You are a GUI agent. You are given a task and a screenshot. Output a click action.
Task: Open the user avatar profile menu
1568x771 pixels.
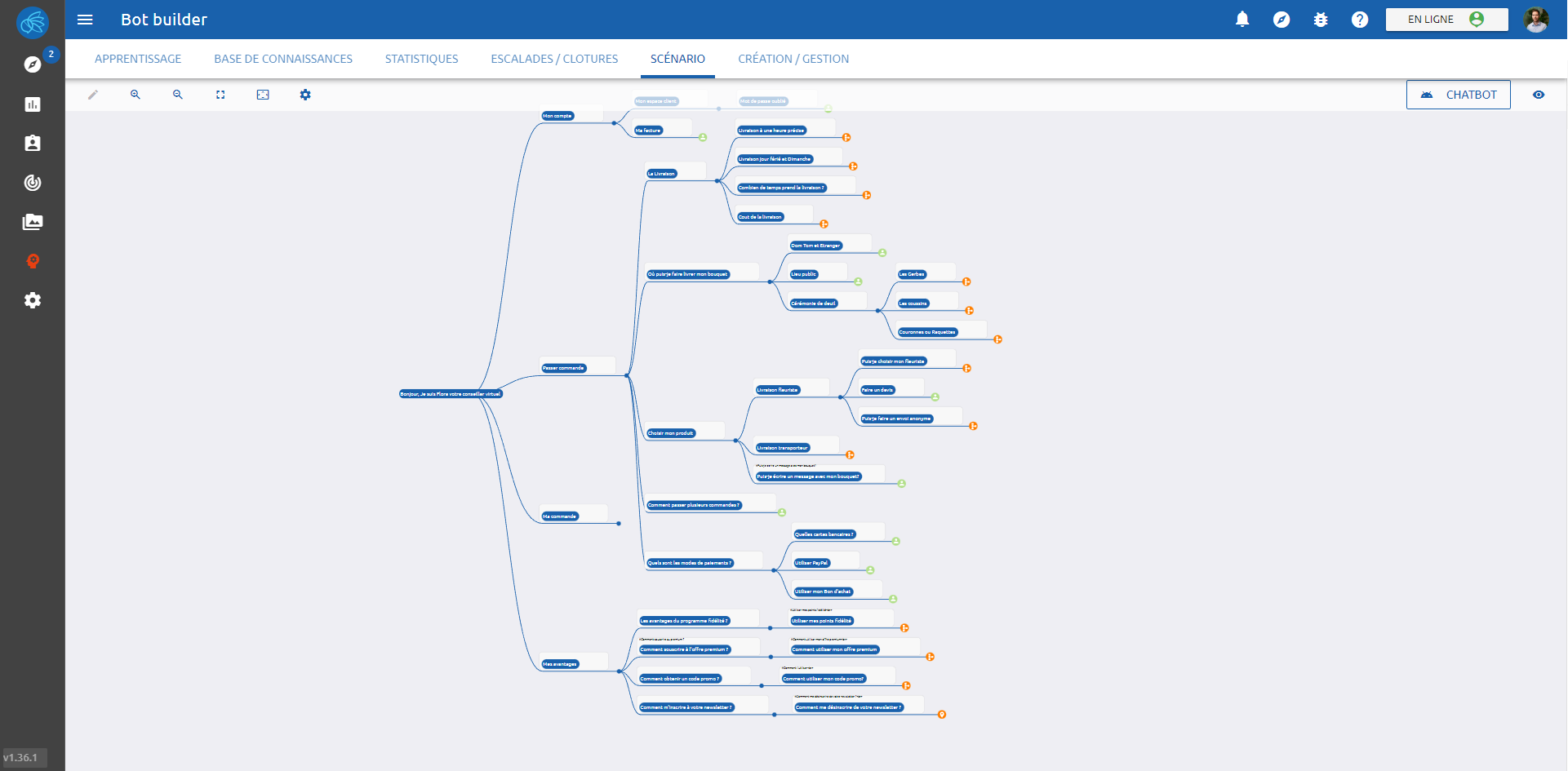tap(1536, 20)
